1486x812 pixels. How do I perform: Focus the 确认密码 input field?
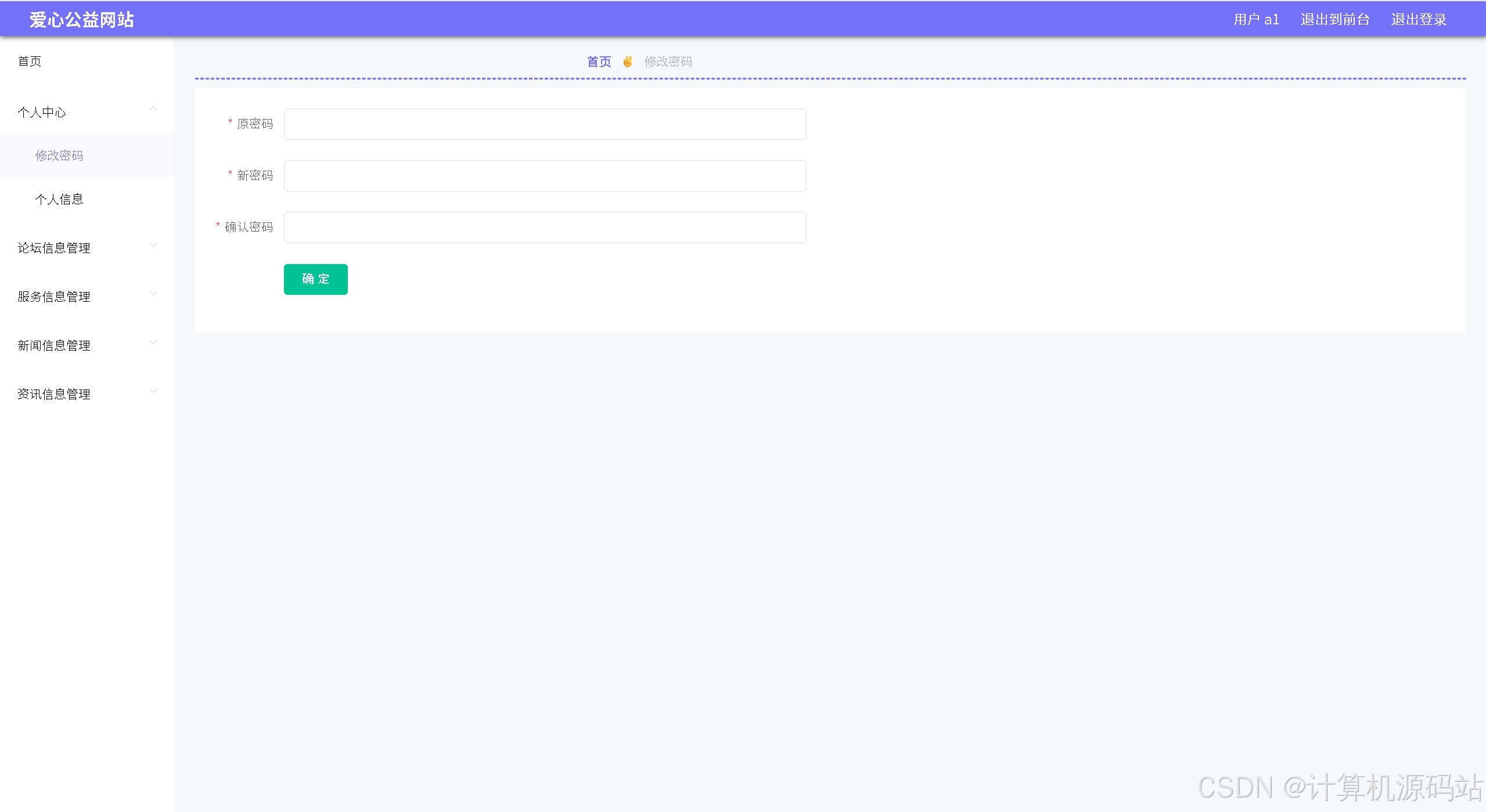click(x=545, y=228)
